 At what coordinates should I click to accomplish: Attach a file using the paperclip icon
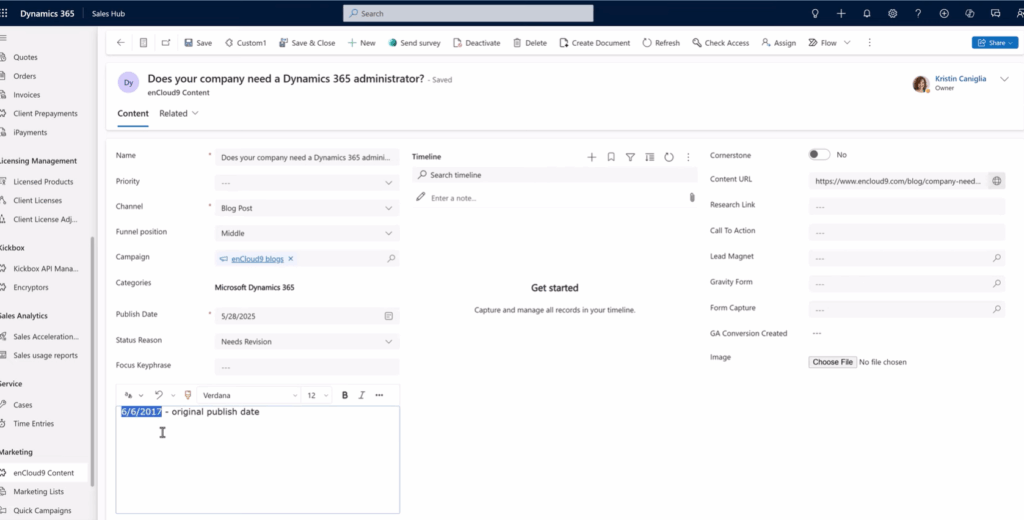[692, 197]
